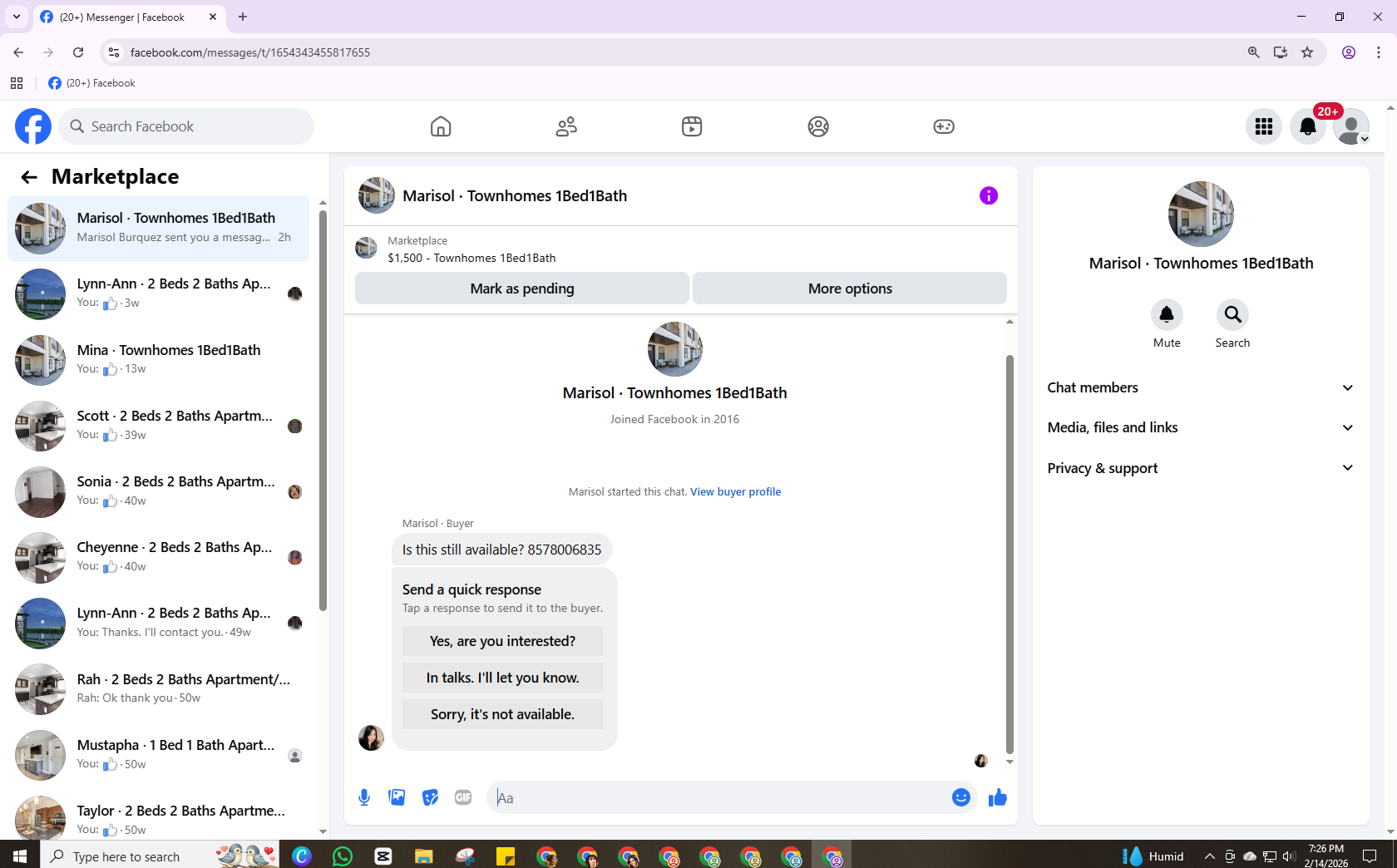Send quick response Sorry, it's not available.
1397x868 pixels.
(502, 714)
